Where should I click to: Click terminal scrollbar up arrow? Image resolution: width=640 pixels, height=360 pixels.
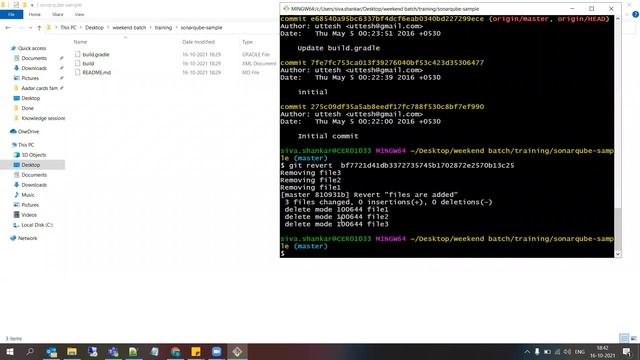618,19
